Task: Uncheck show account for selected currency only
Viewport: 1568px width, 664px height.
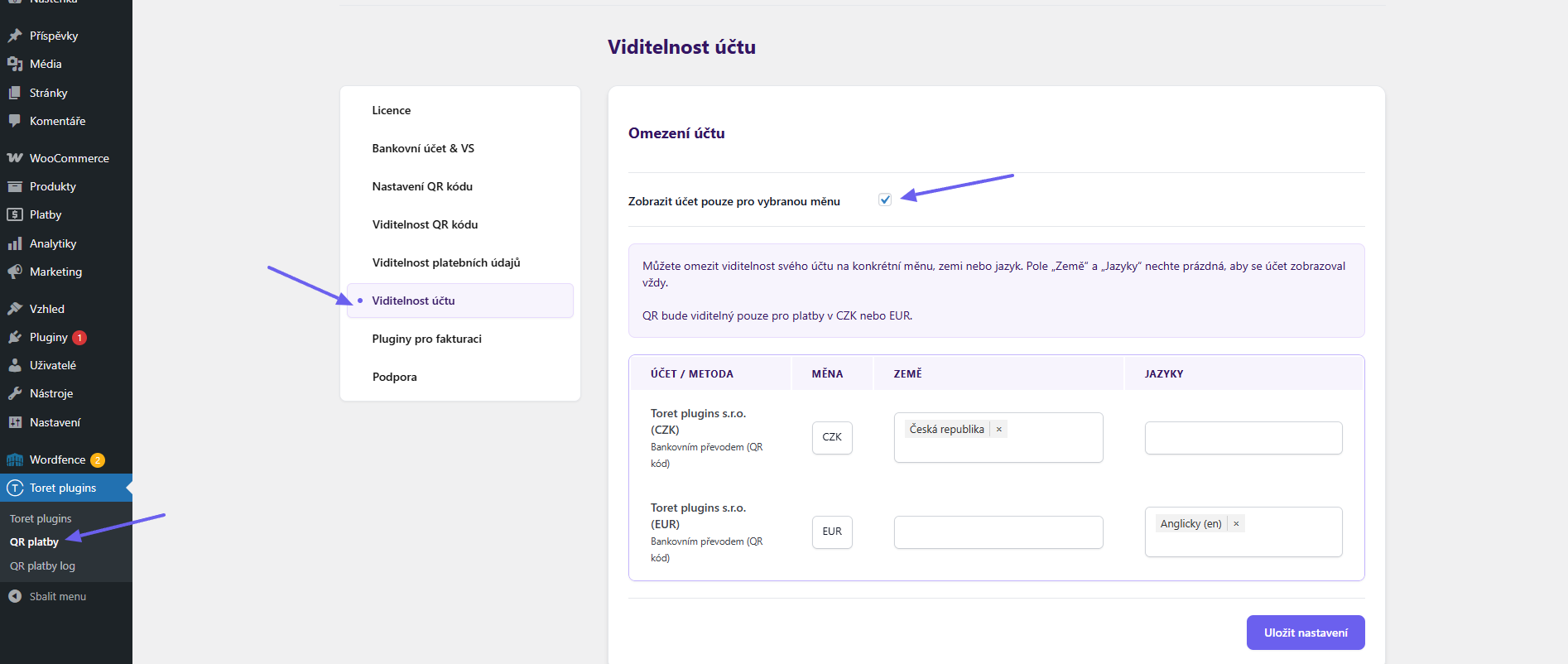Action: click(x=885, y=200)
